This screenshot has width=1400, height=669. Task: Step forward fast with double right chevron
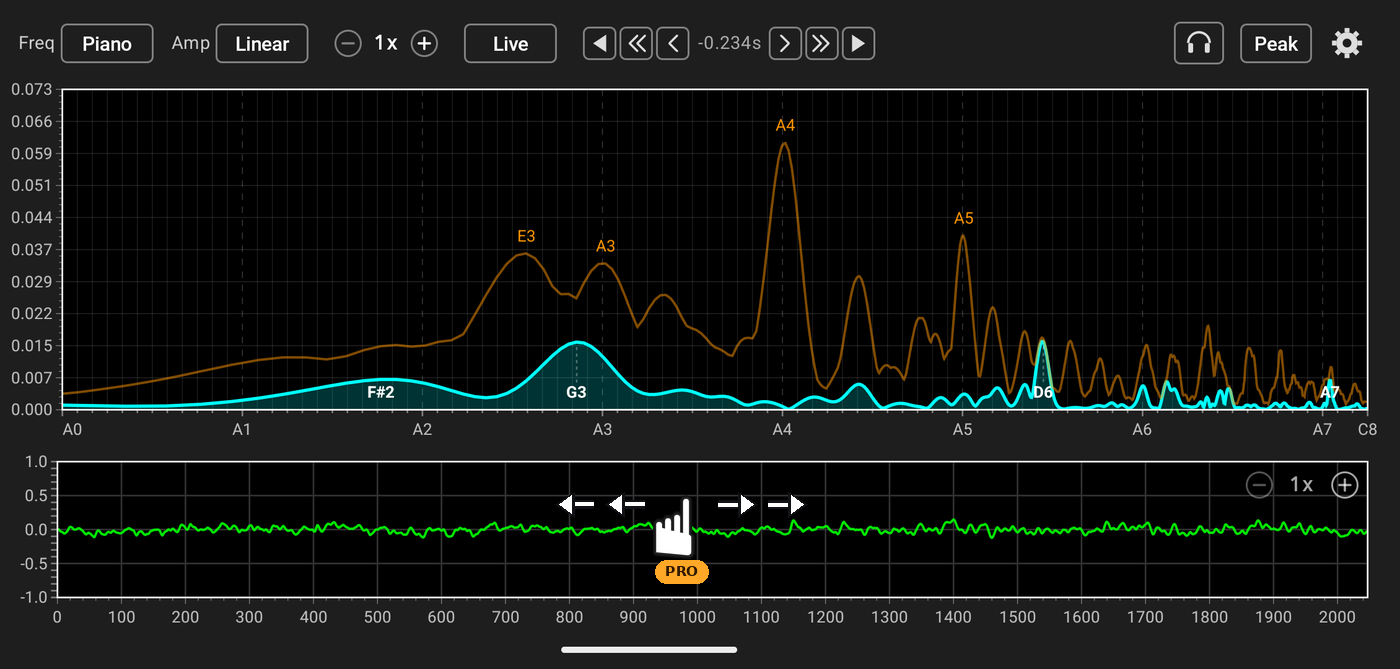[x=822, y=44]
